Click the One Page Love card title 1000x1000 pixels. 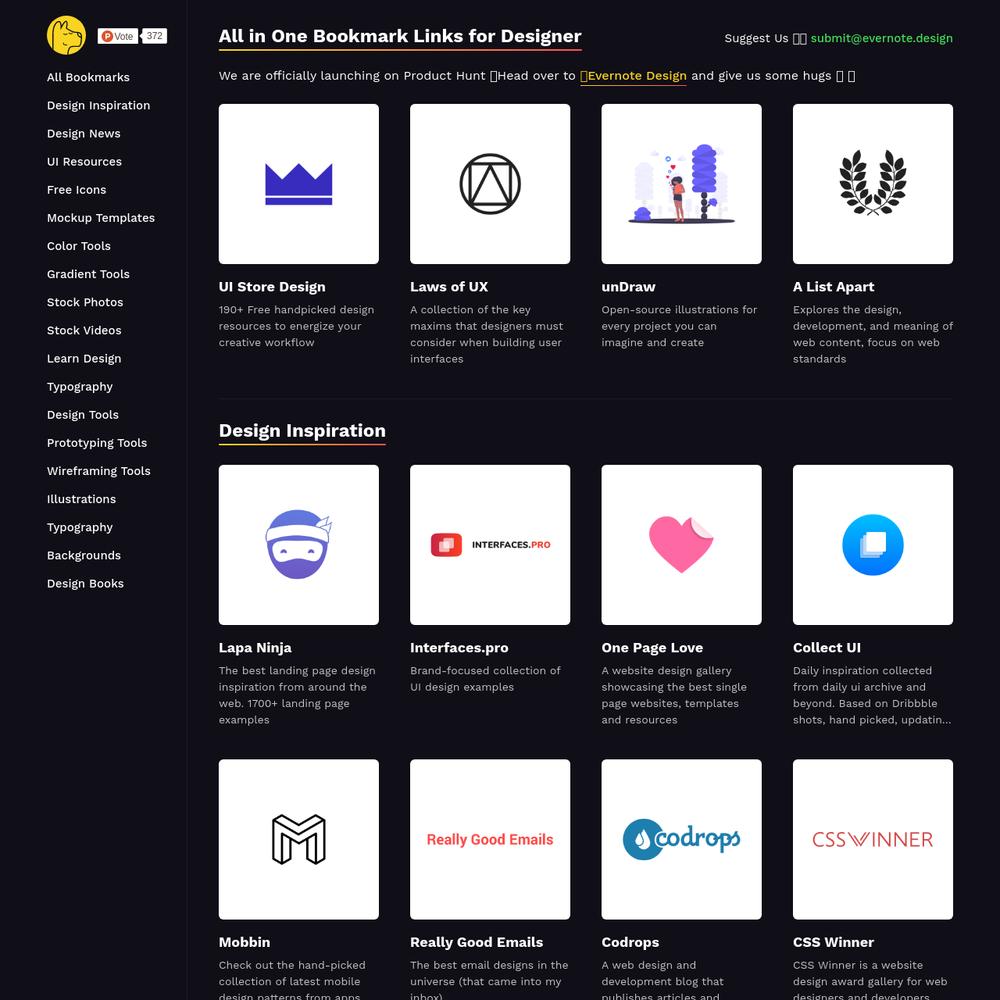point(652,648)
